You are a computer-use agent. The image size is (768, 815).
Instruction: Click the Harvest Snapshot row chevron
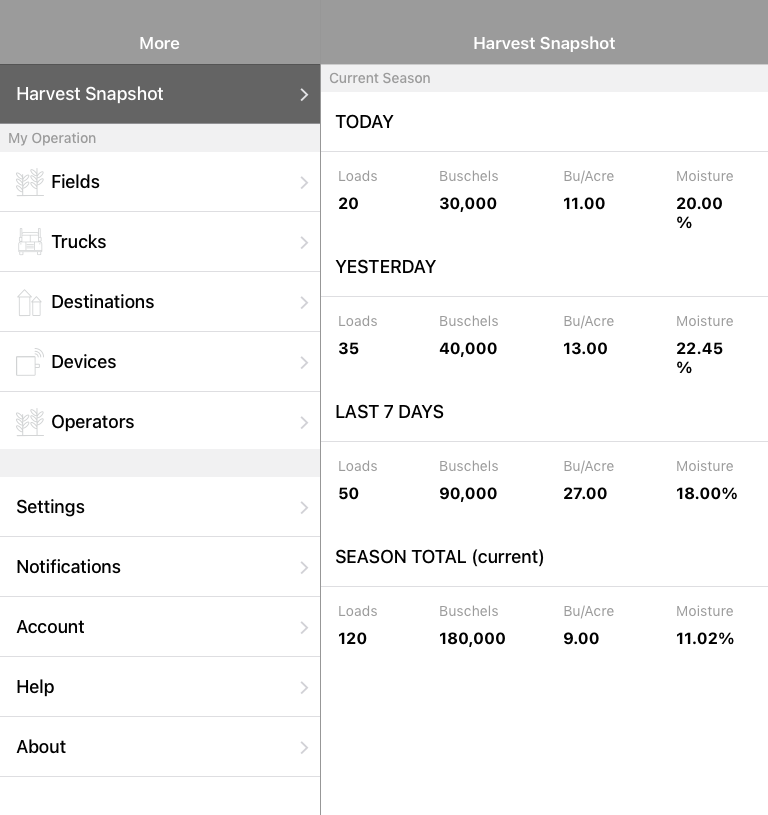(x=304, y=95)
